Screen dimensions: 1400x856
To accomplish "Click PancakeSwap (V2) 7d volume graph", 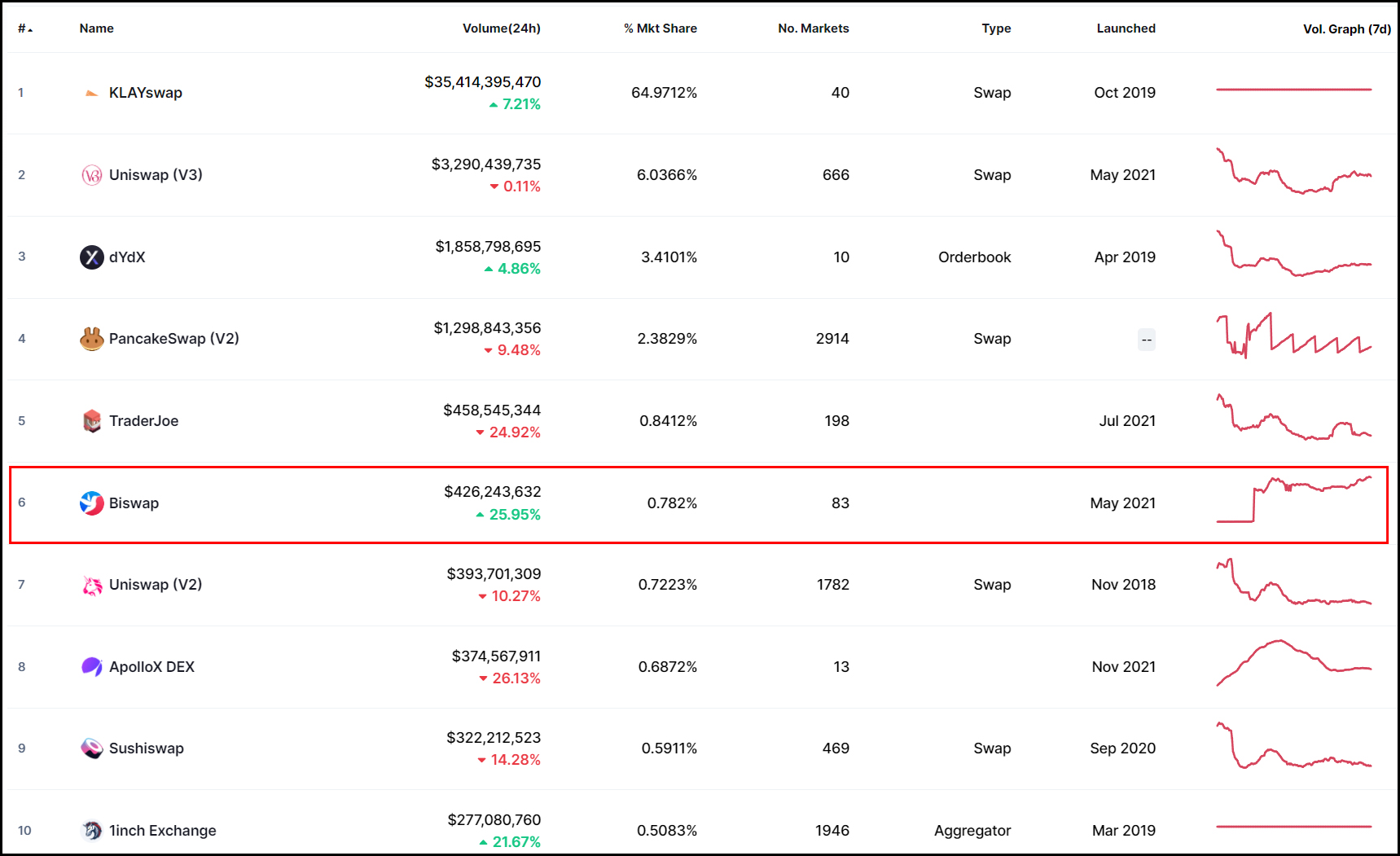I will pos(1294,336).
